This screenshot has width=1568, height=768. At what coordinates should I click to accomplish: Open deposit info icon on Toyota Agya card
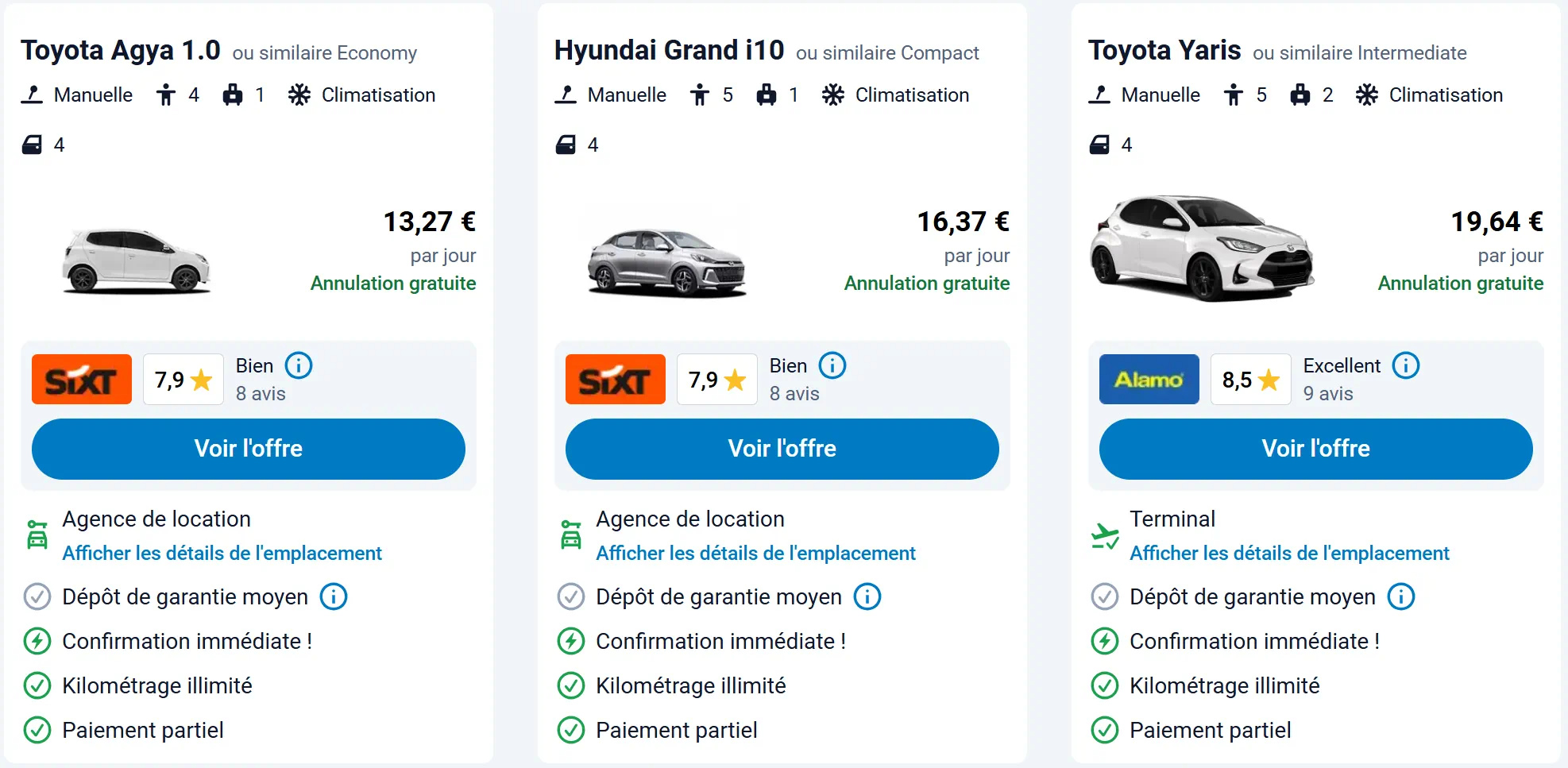[x=334, y=596]
